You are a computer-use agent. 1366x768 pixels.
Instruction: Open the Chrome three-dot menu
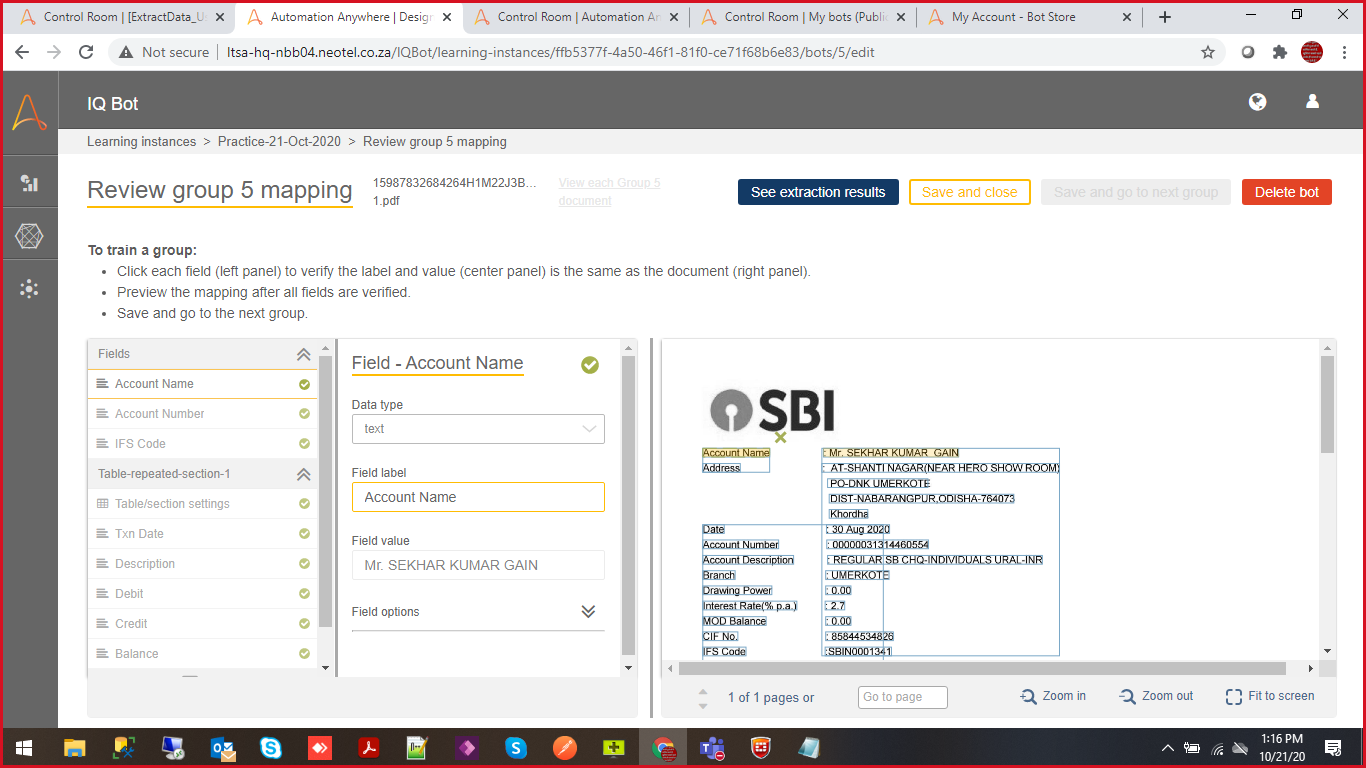click(1345, 52)
